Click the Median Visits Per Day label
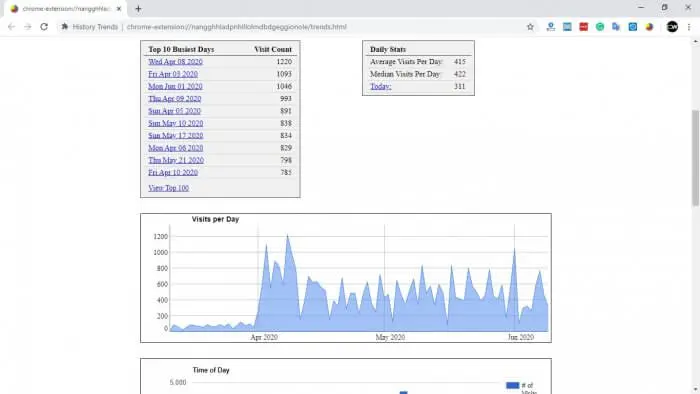700x394 pixels. (405, 74)
